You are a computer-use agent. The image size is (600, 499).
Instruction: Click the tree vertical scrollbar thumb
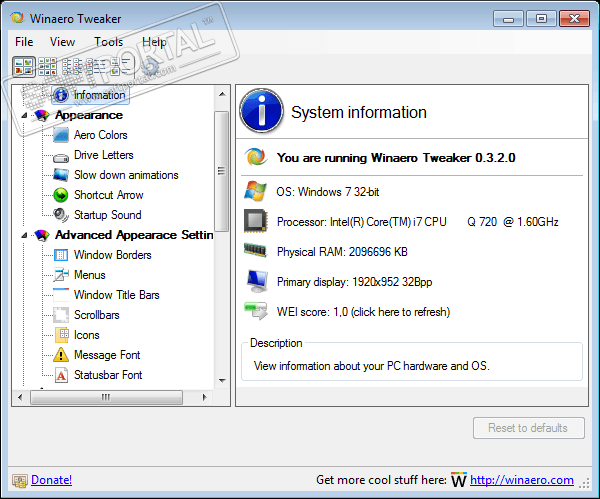[222, 171]
